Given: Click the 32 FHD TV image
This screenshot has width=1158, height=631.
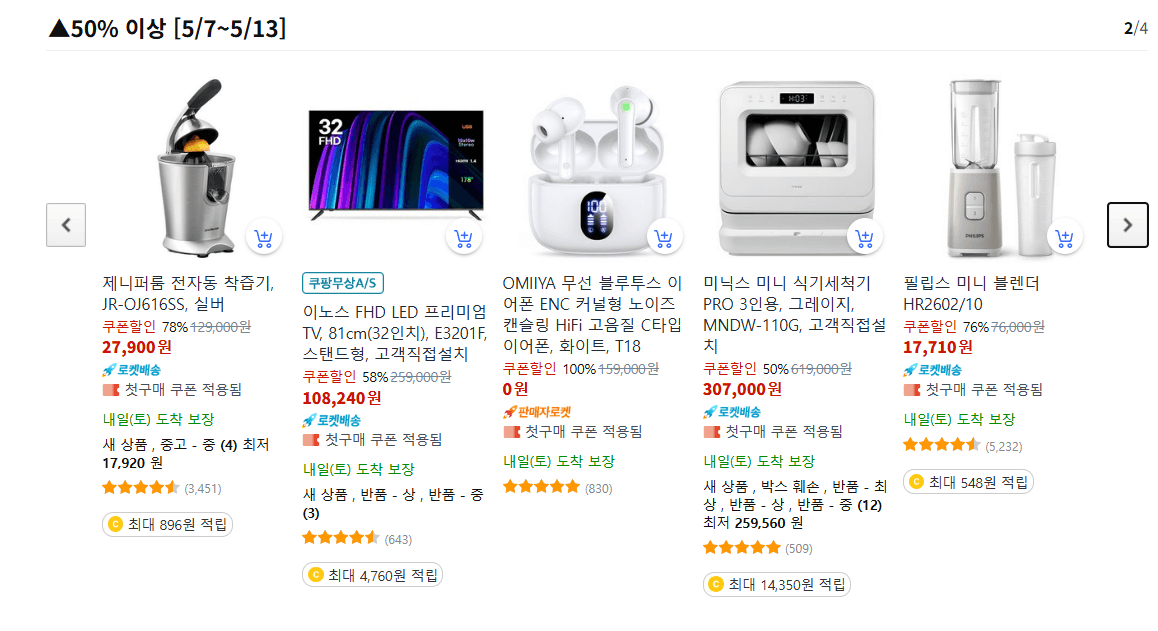Looking at the screenshot, I should [x=396, y=165].
